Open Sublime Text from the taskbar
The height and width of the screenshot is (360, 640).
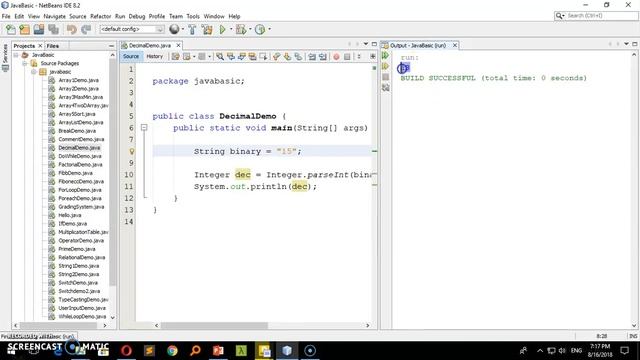[x=149, y=351]
